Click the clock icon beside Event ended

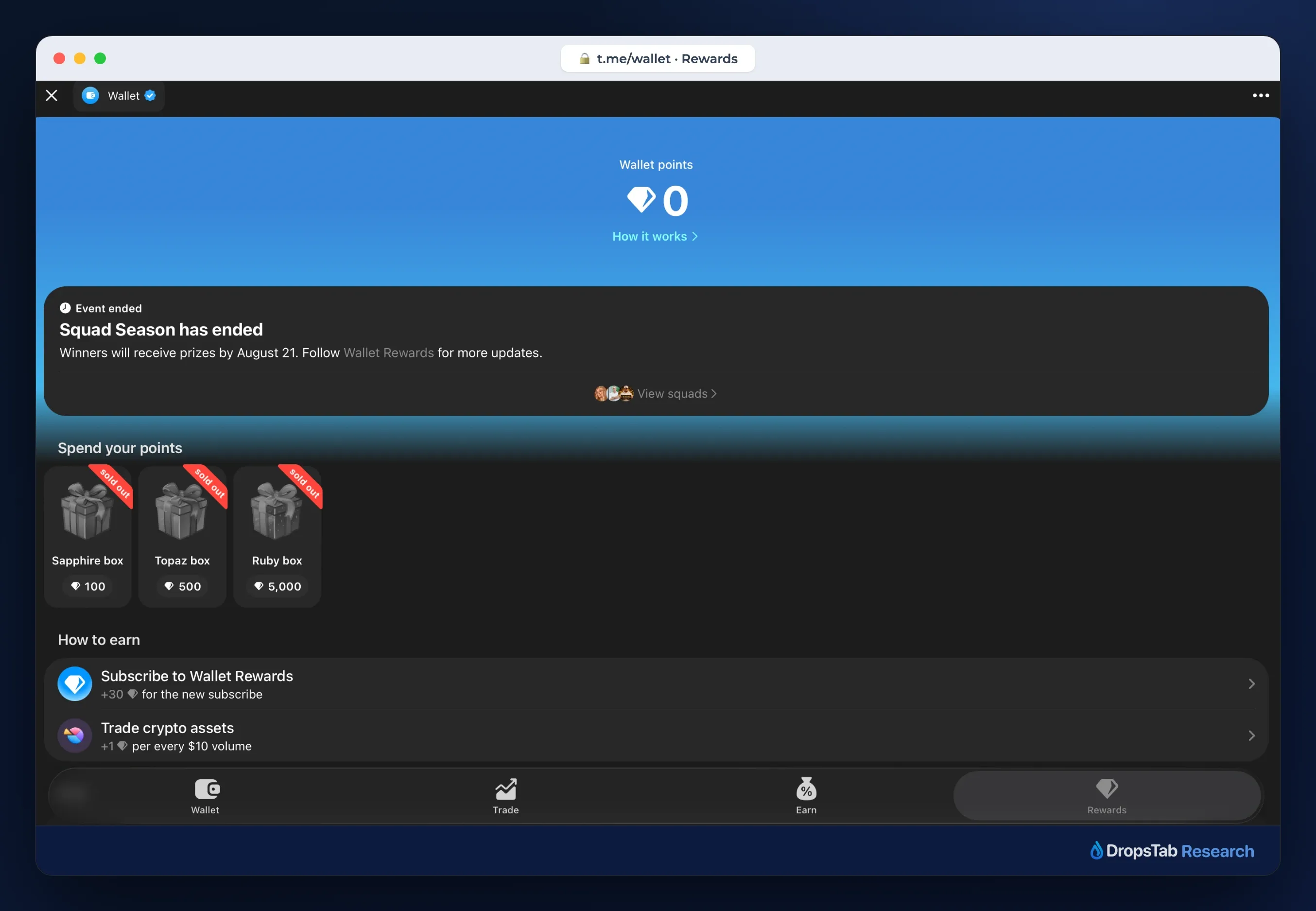pyautogui.click(x=65, y=308)
